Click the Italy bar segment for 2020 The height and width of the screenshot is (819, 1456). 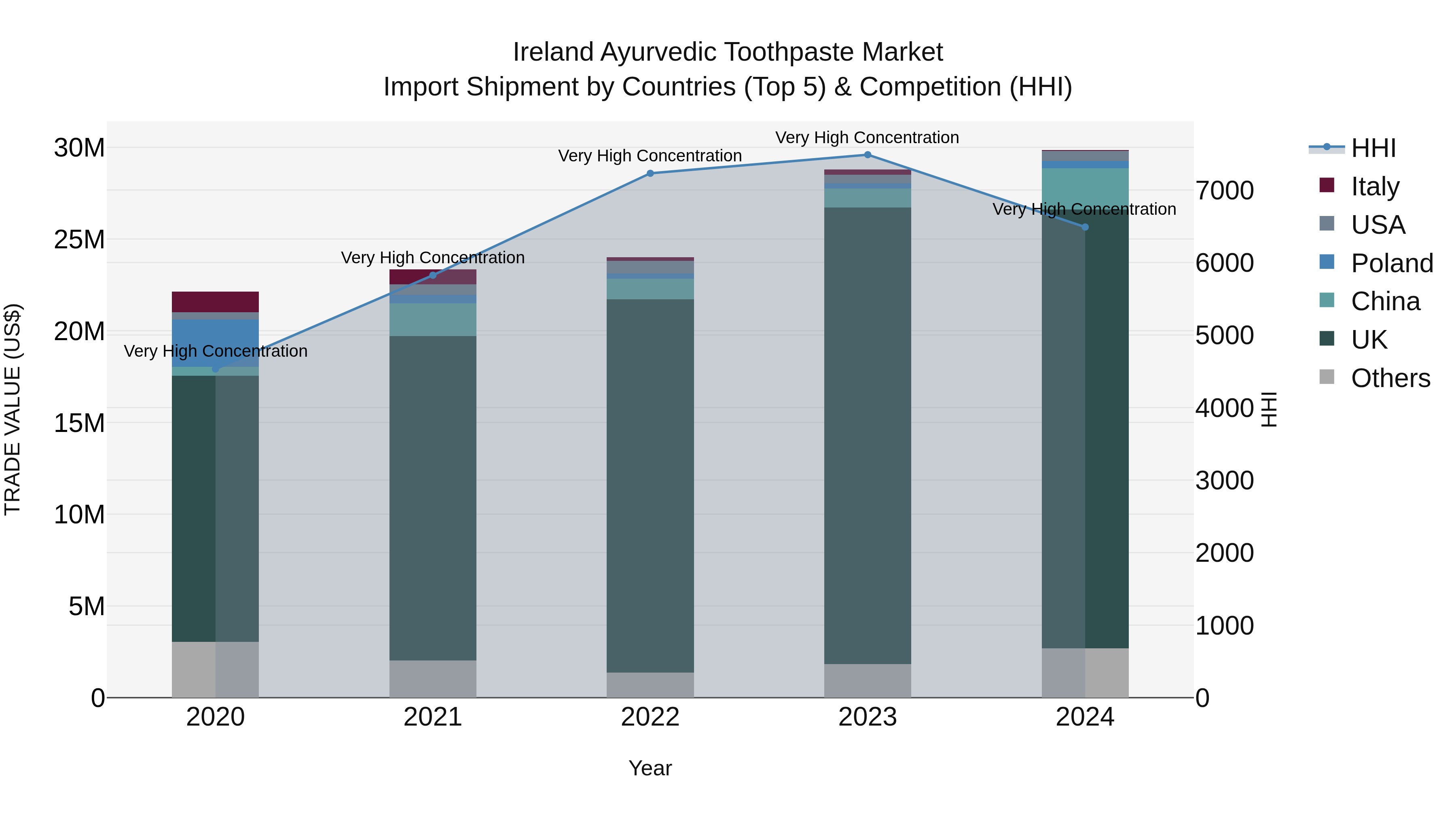pyautogui.click(x=215, y=303)
